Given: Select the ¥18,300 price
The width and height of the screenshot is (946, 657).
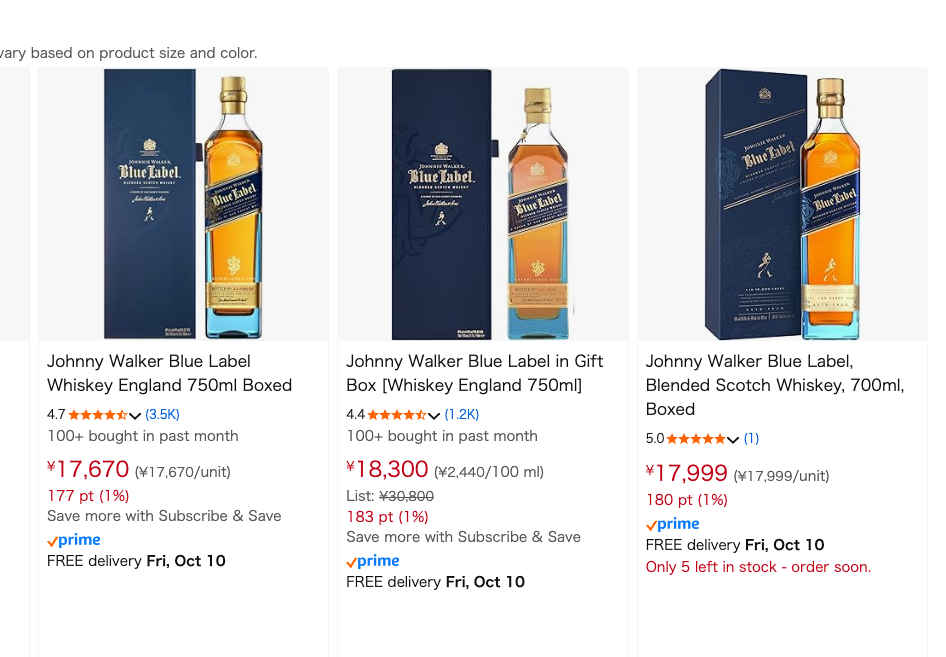Looking at the screenshot, I should click(387, 469).
